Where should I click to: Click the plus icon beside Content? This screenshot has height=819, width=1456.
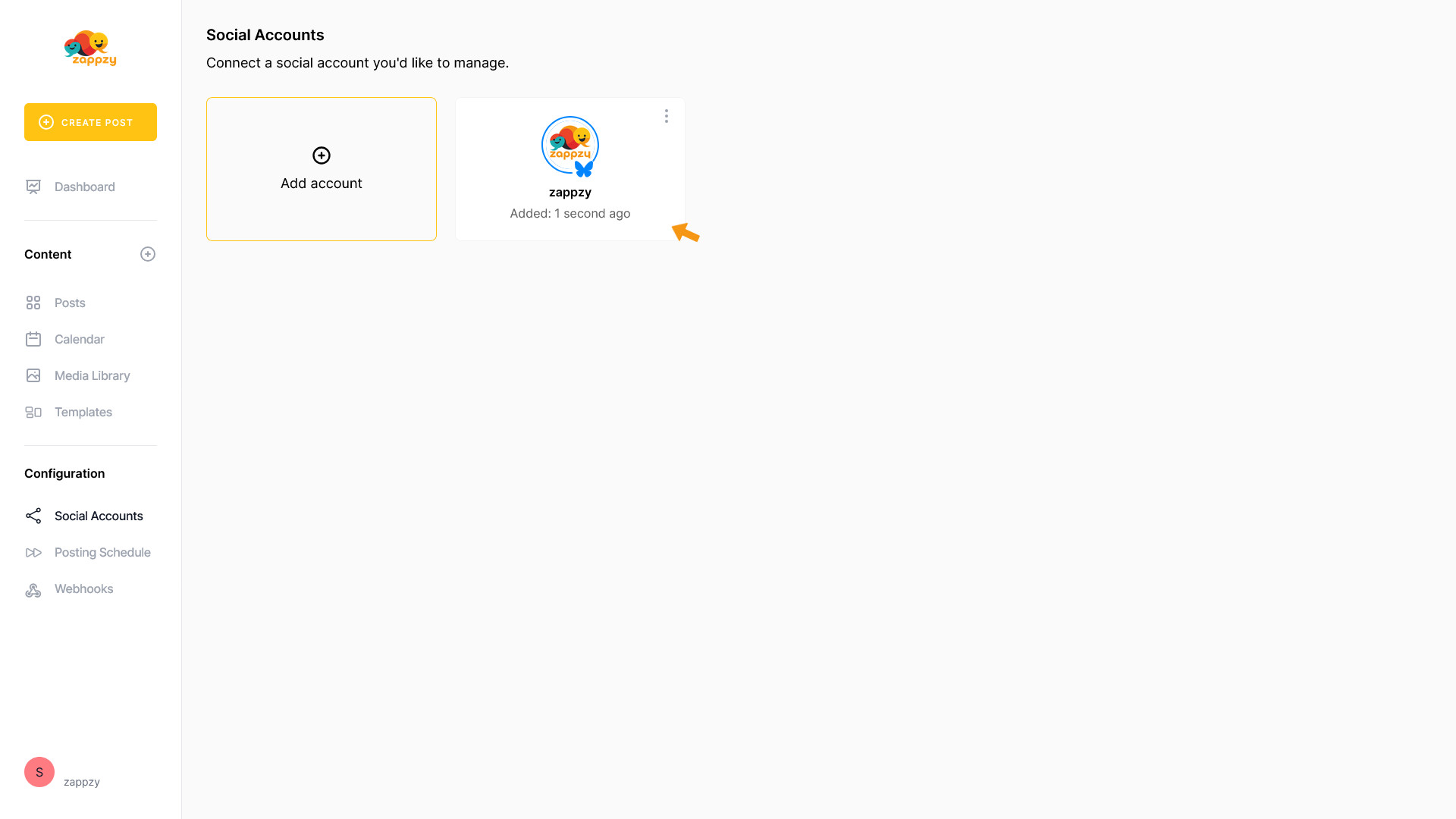[x=148, y=254]
